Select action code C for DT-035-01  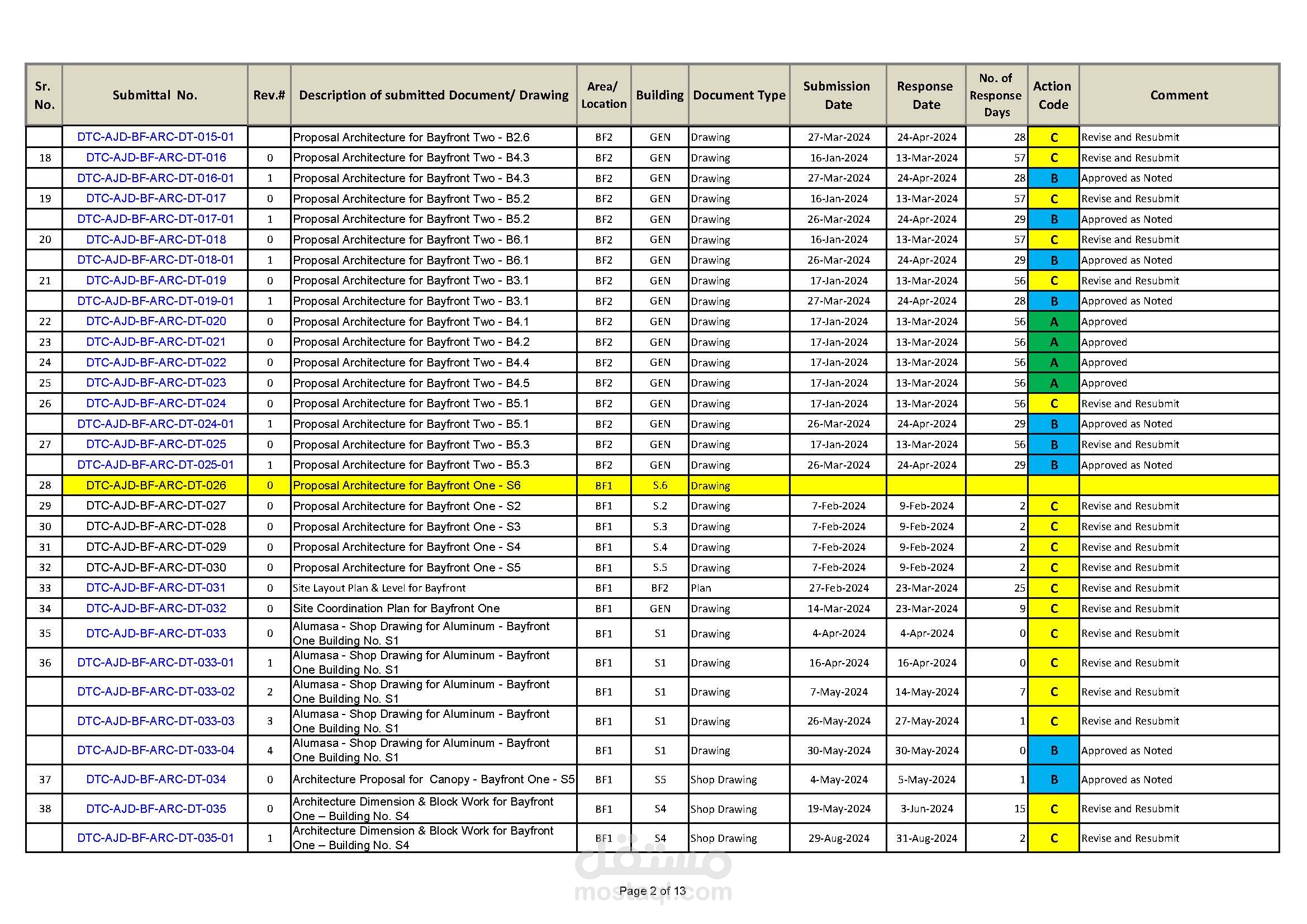click(x=1053, y=838)
